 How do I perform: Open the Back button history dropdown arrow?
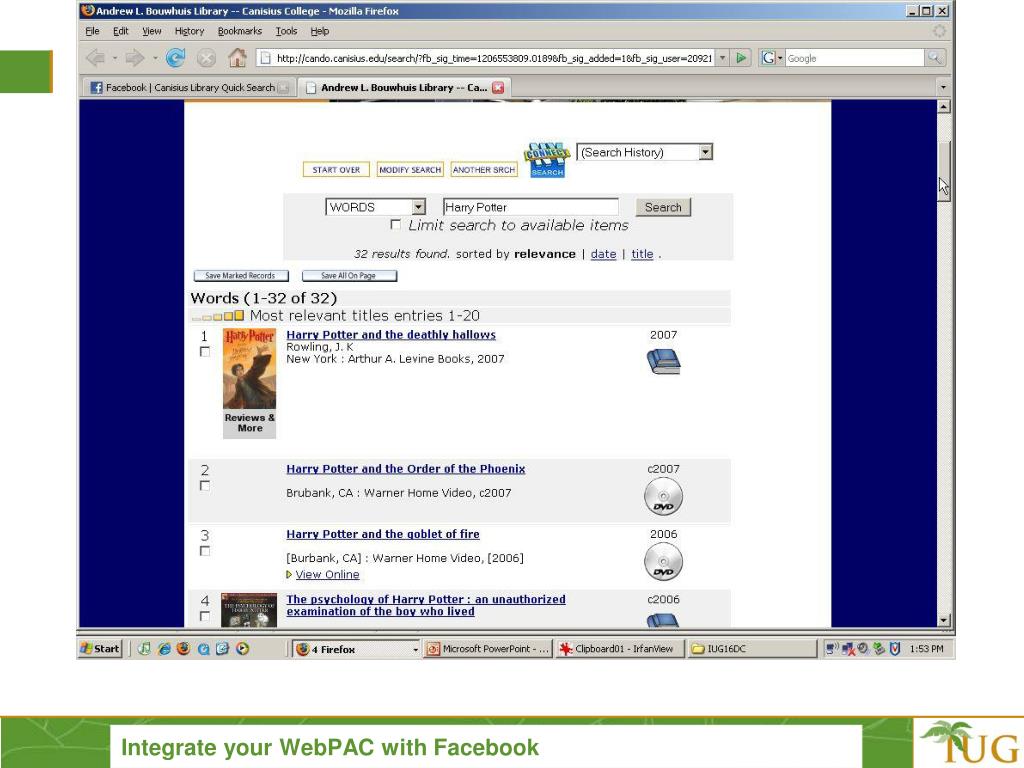(115, 58)
